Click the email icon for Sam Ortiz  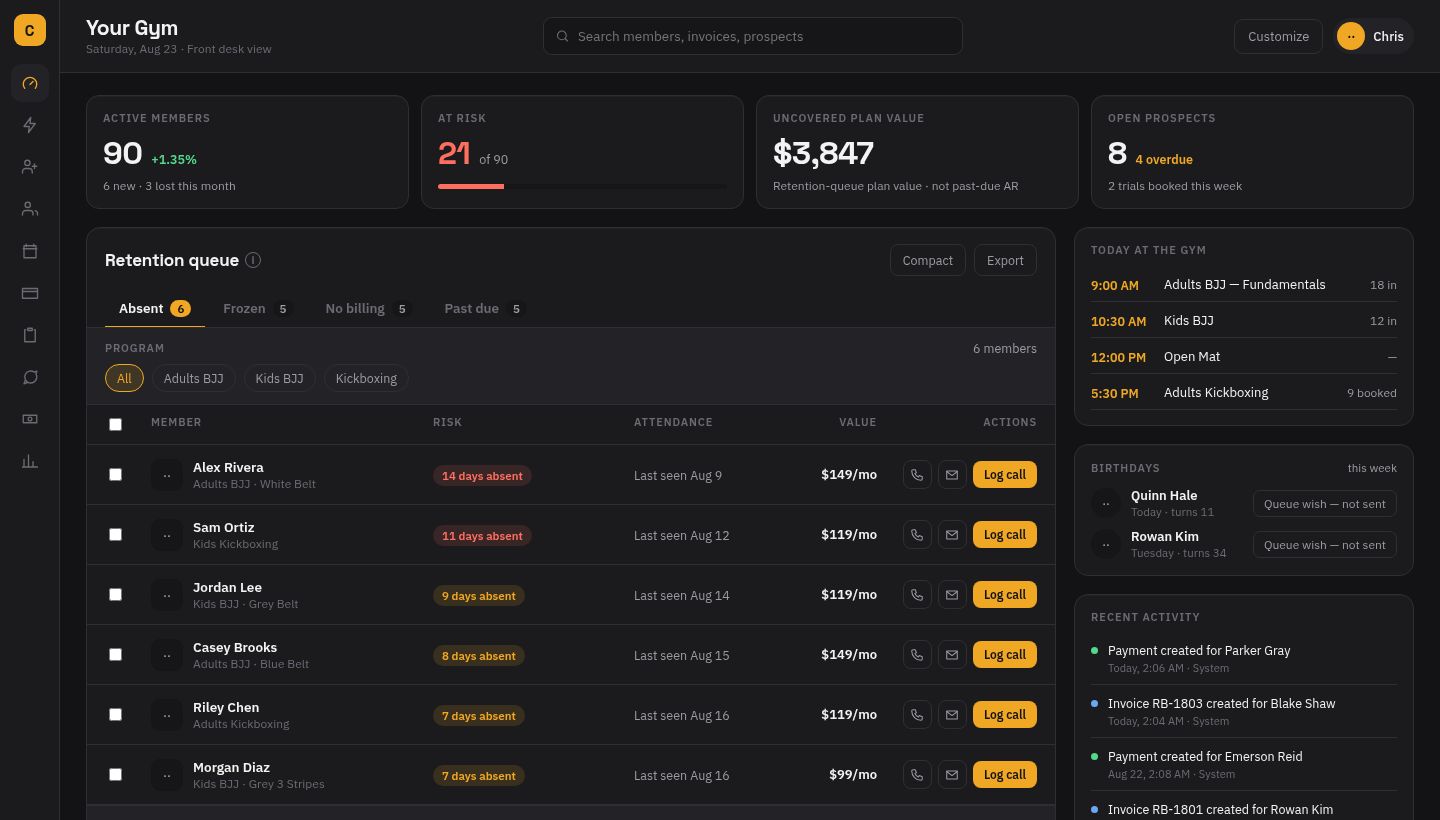(x=952, y=535)
